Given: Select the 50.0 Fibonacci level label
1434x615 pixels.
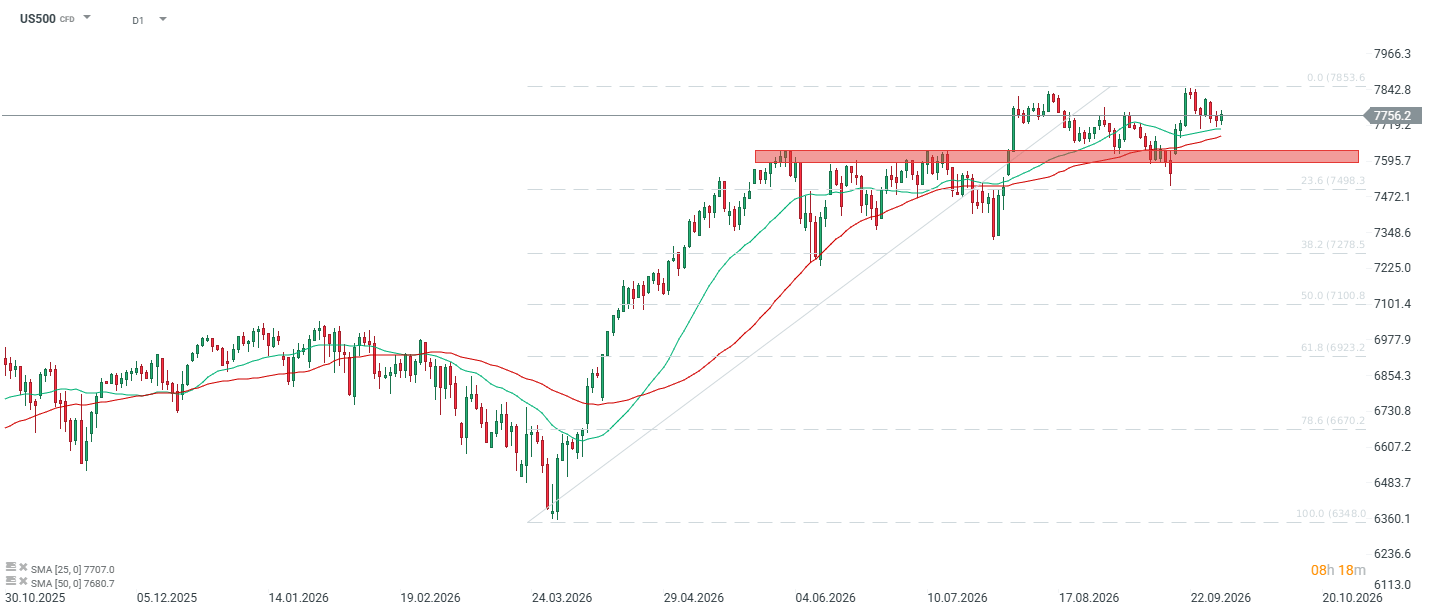Looking at the screenshot, I should (1333, 296).
